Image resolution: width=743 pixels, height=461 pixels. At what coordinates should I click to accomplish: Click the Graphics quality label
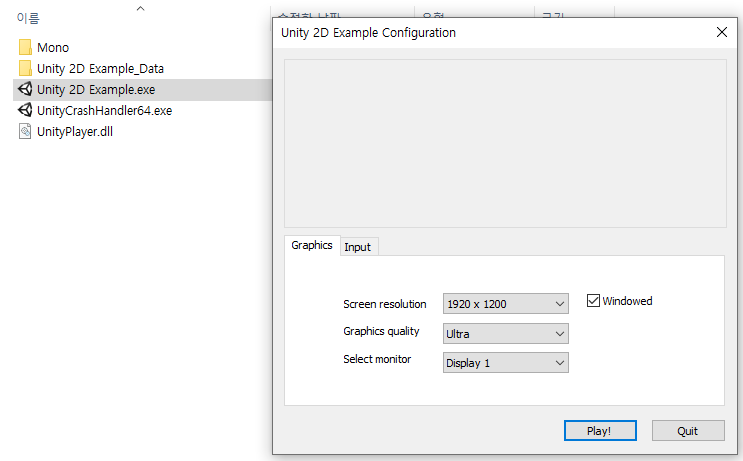tap(381, 331)
